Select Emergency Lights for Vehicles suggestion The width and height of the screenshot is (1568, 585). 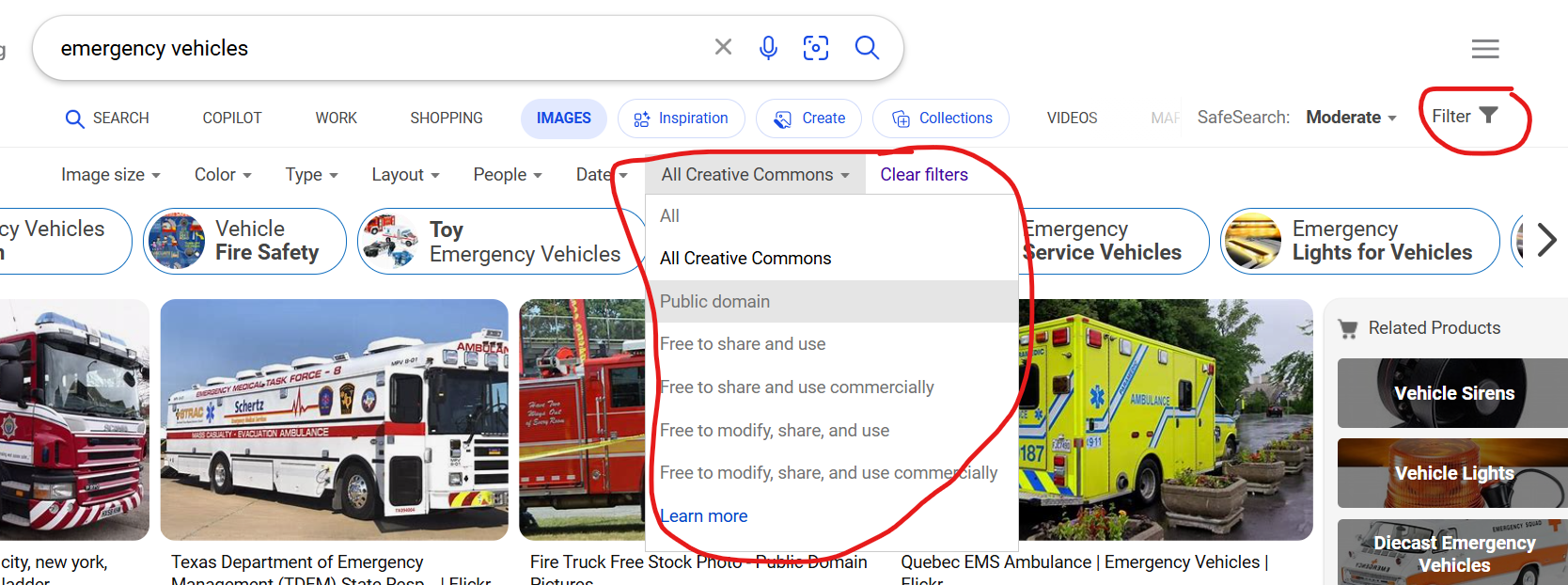tap(1359, 242)
